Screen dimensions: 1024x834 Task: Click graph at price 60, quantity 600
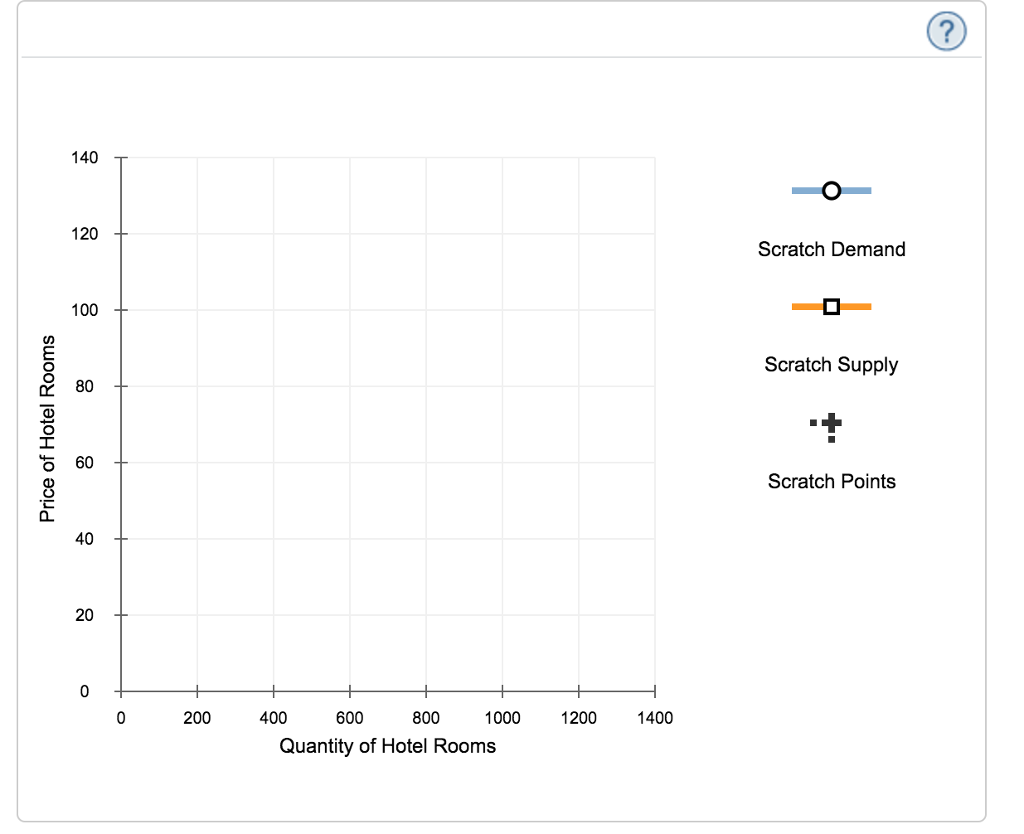tap(350, 463)
